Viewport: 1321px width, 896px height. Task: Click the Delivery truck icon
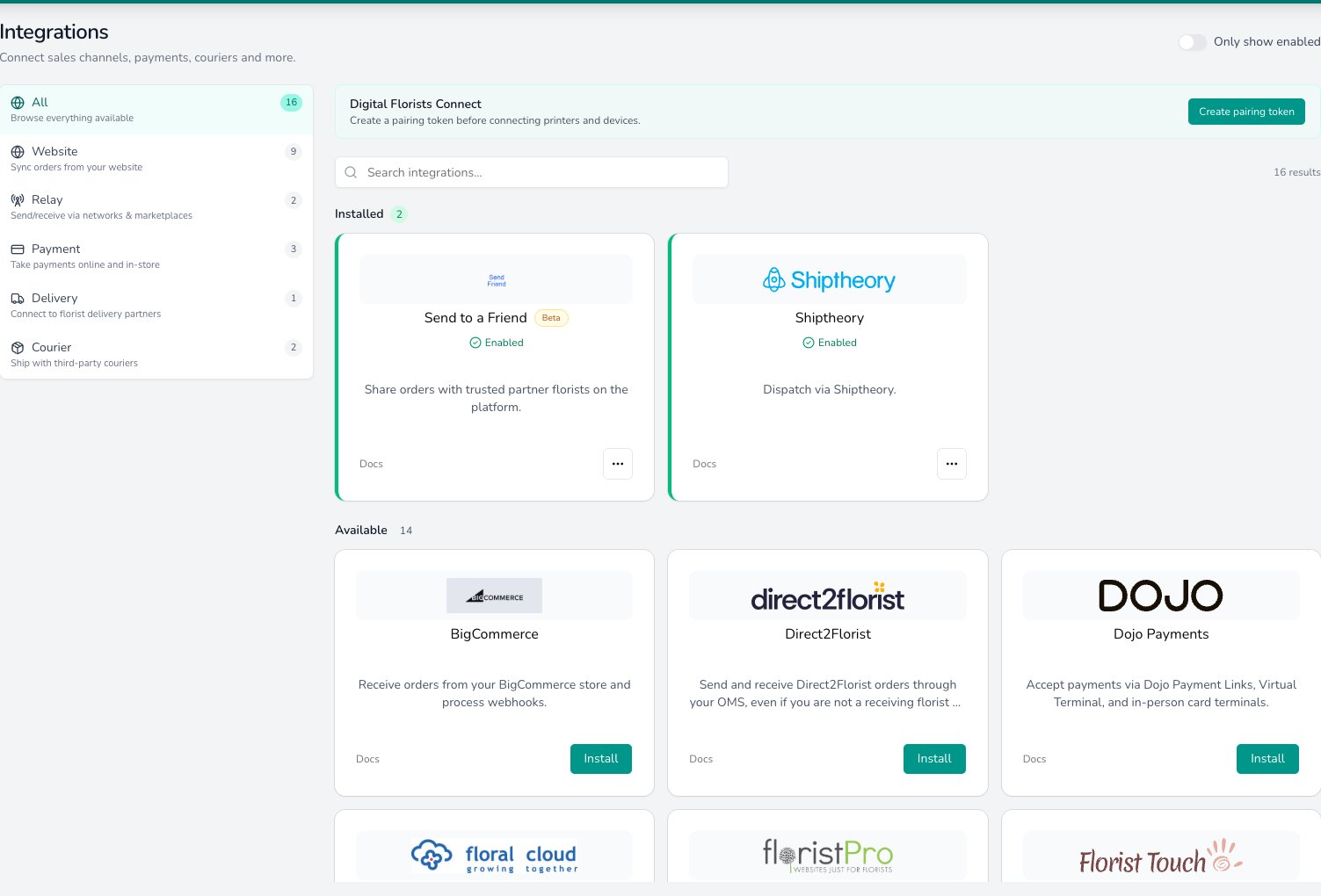[18, 299]
